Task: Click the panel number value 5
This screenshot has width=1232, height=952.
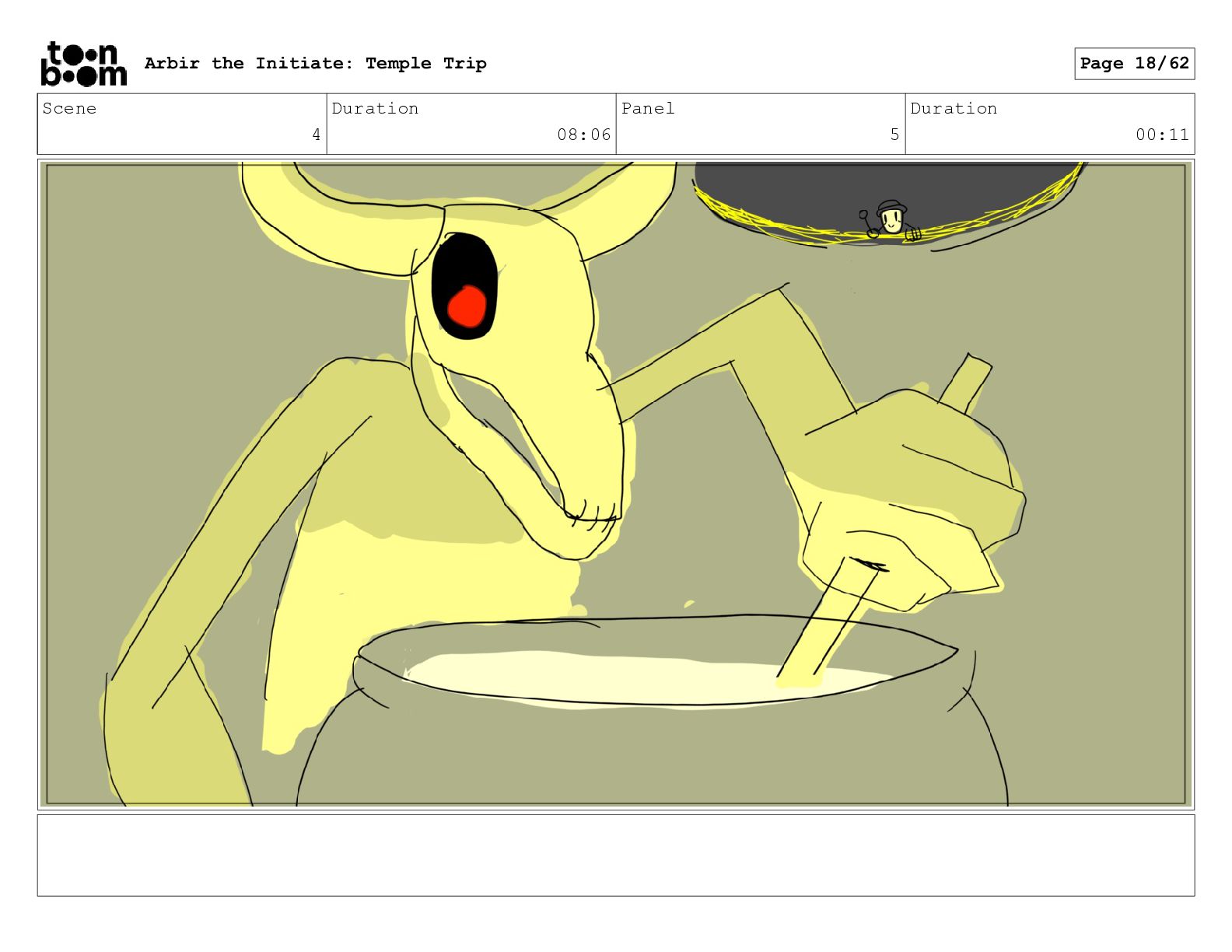Action: click(894, 135)
